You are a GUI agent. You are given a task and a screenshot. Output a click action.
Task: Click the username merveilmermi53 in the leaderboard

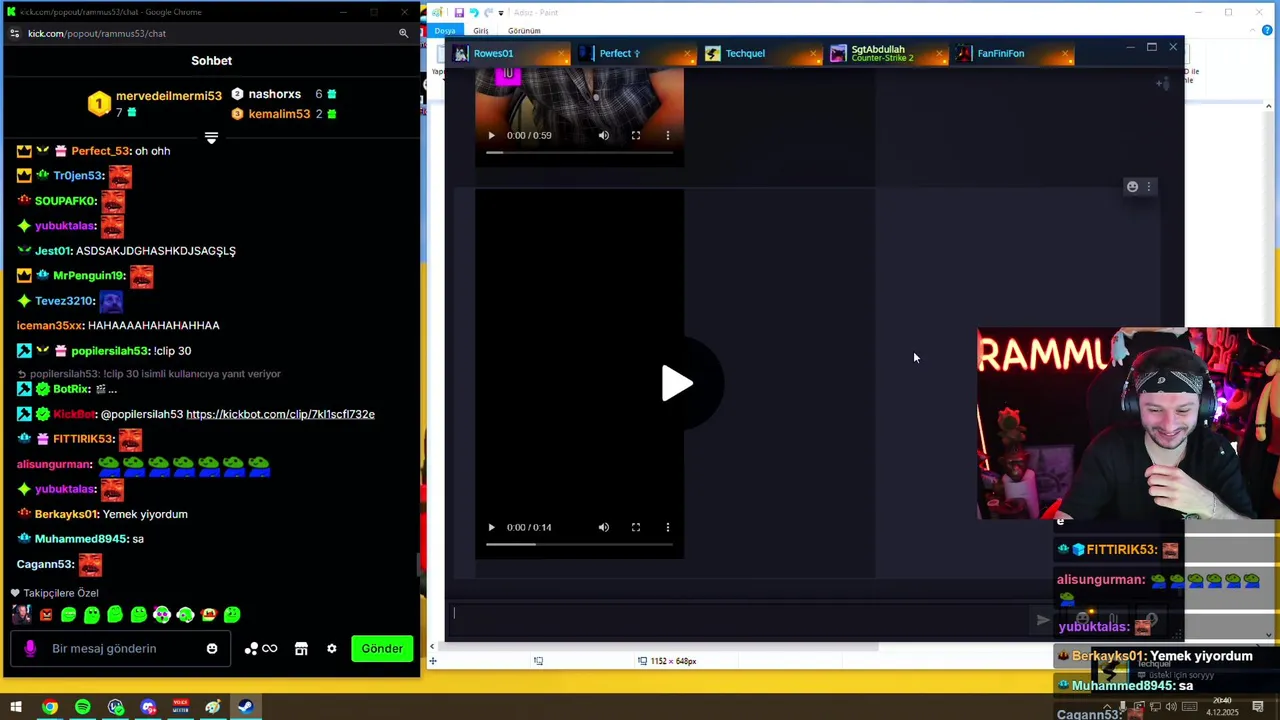(x=169, y=96)
